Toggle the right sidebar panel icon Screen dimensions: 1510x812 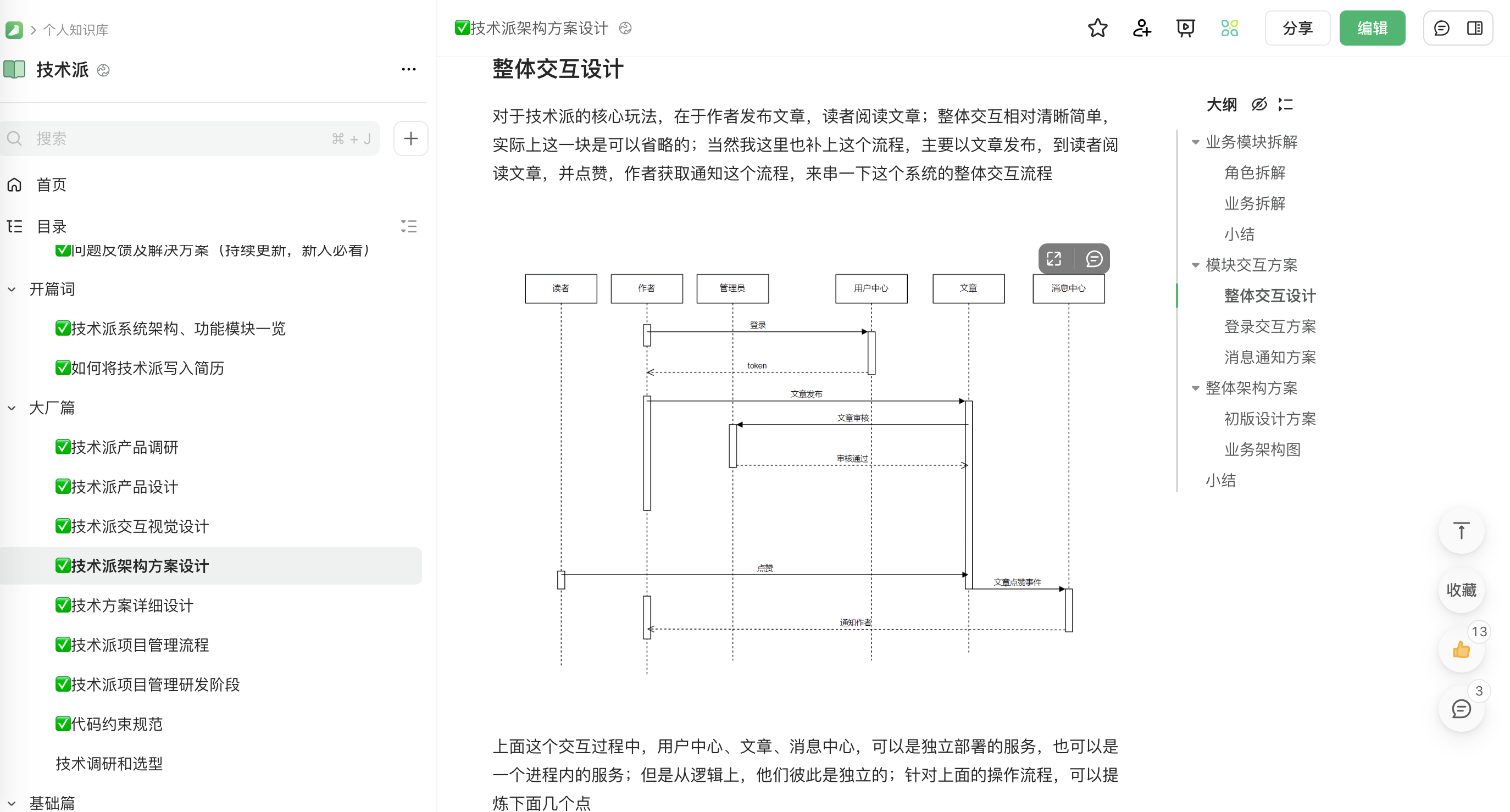tap(1475, 28)
